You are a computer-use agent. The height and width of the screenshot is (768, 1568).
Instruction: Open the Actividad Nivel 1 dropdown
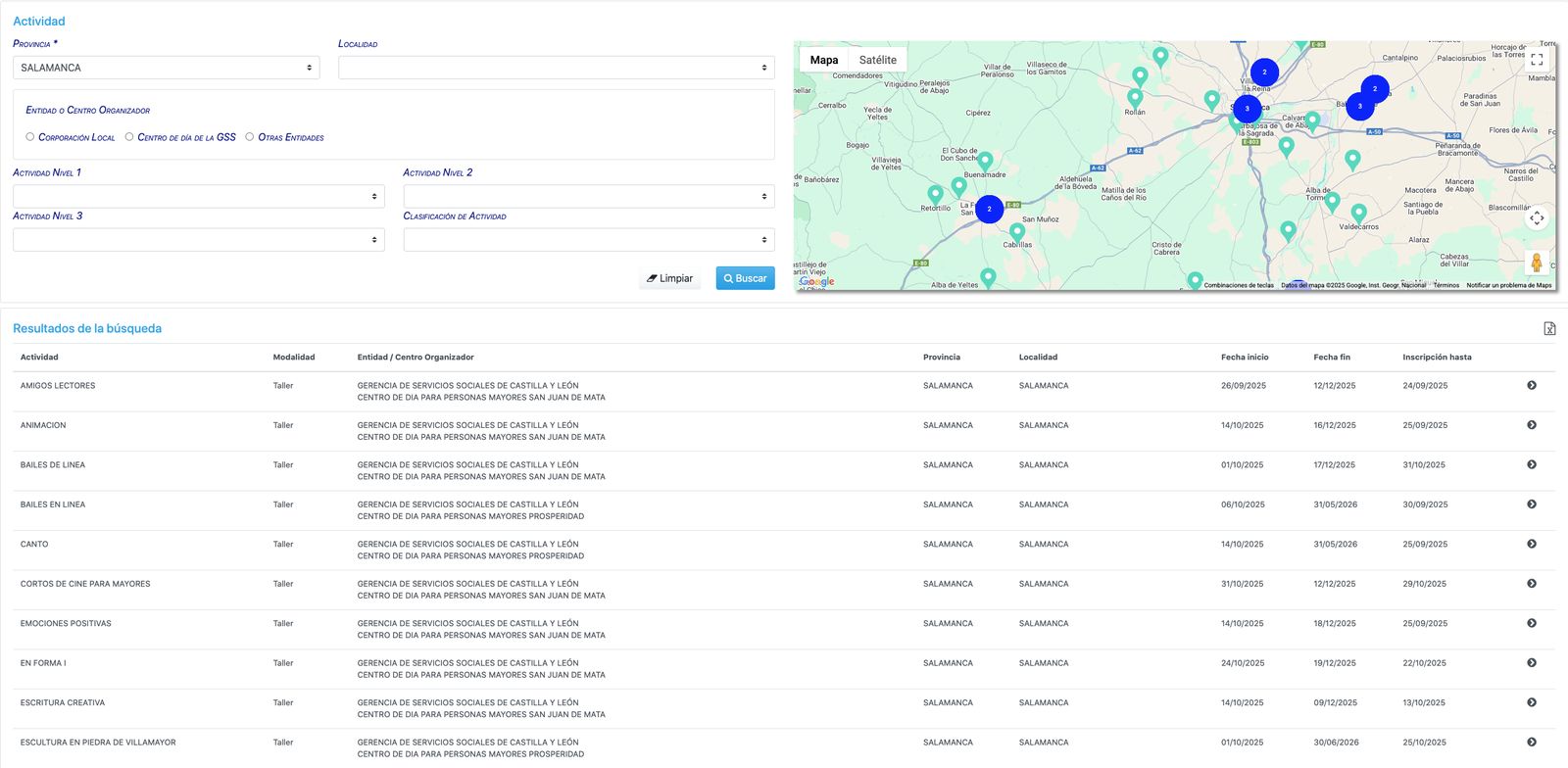(198, 197)
